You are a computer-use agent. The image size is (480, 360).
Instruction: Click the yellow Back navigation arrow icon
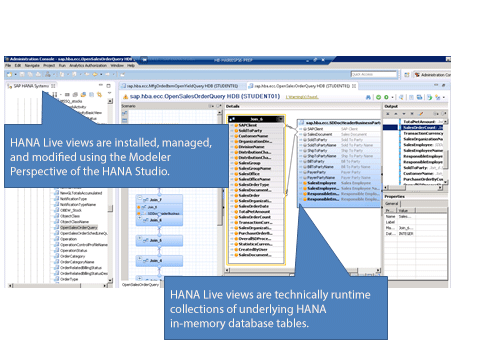[95, 74]
